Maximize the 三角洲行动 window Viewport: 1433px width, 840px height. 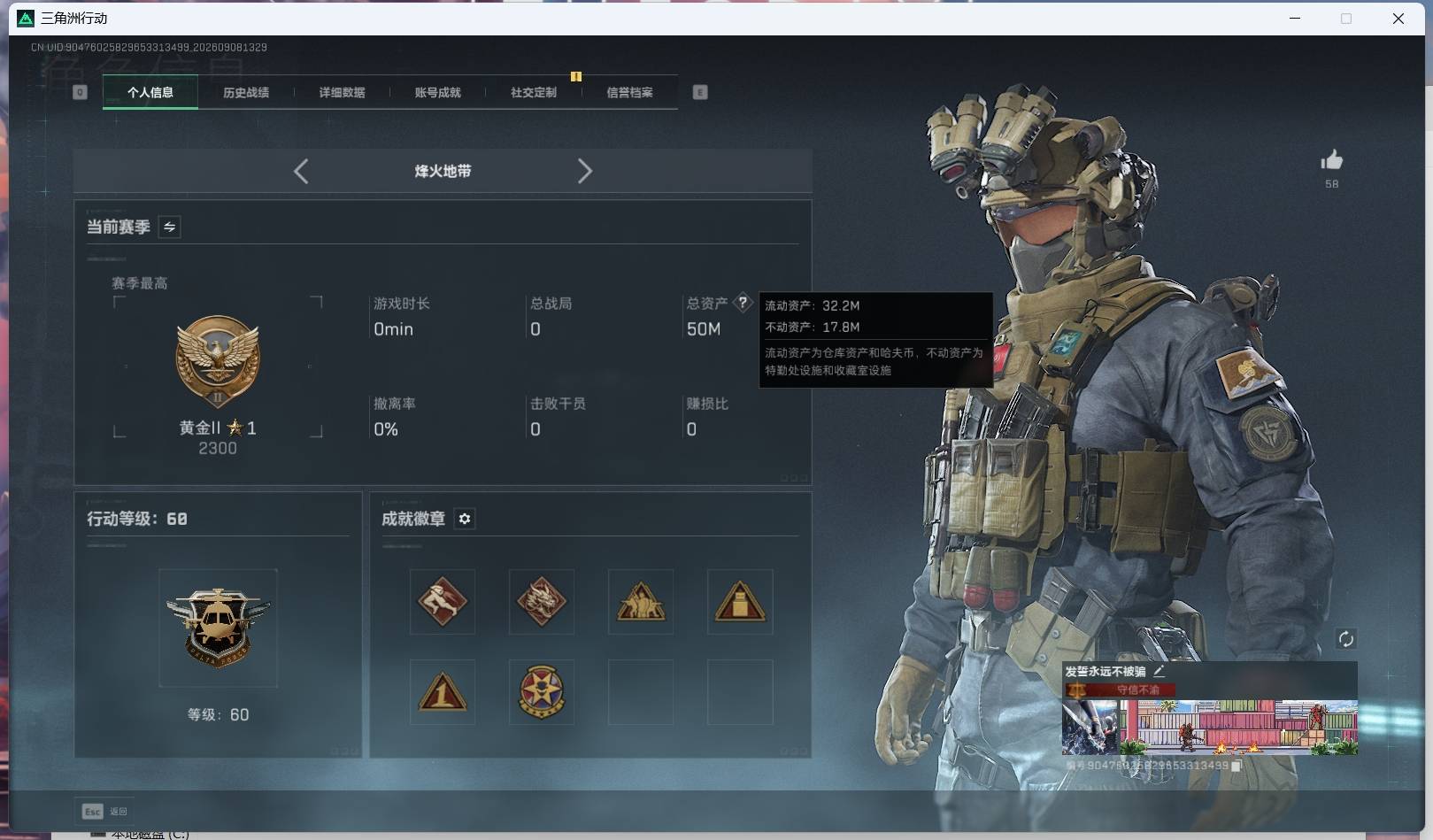tap(1346, 18)
